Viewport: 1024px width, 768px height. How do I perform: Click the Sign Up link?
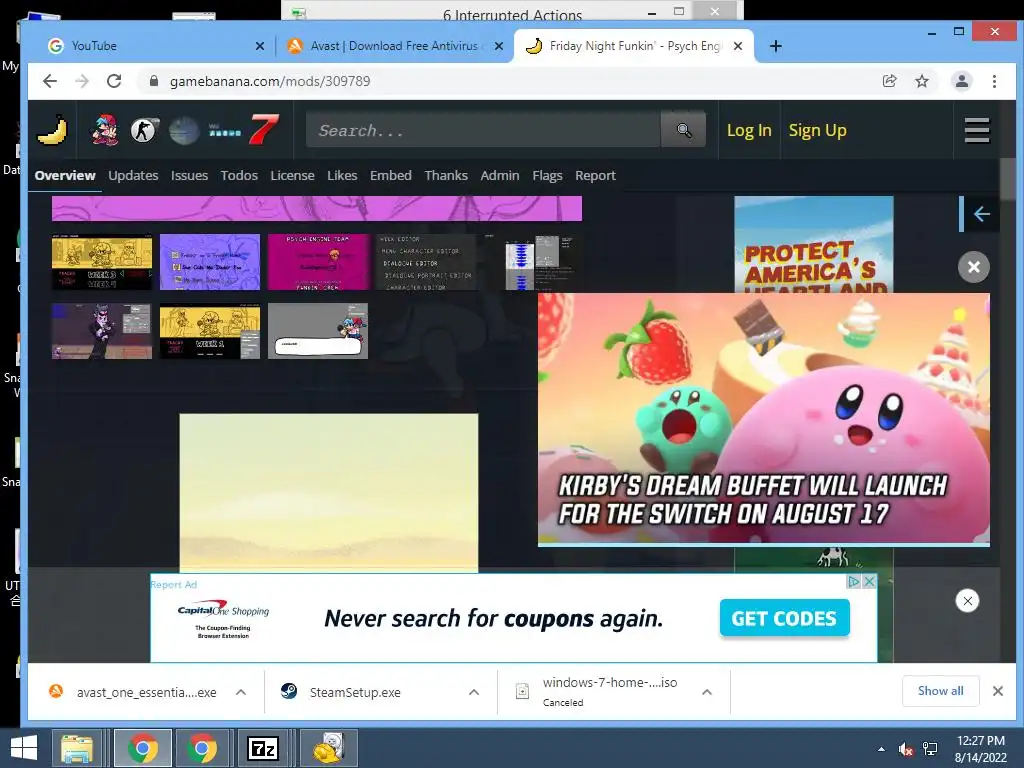coord(818,130)
